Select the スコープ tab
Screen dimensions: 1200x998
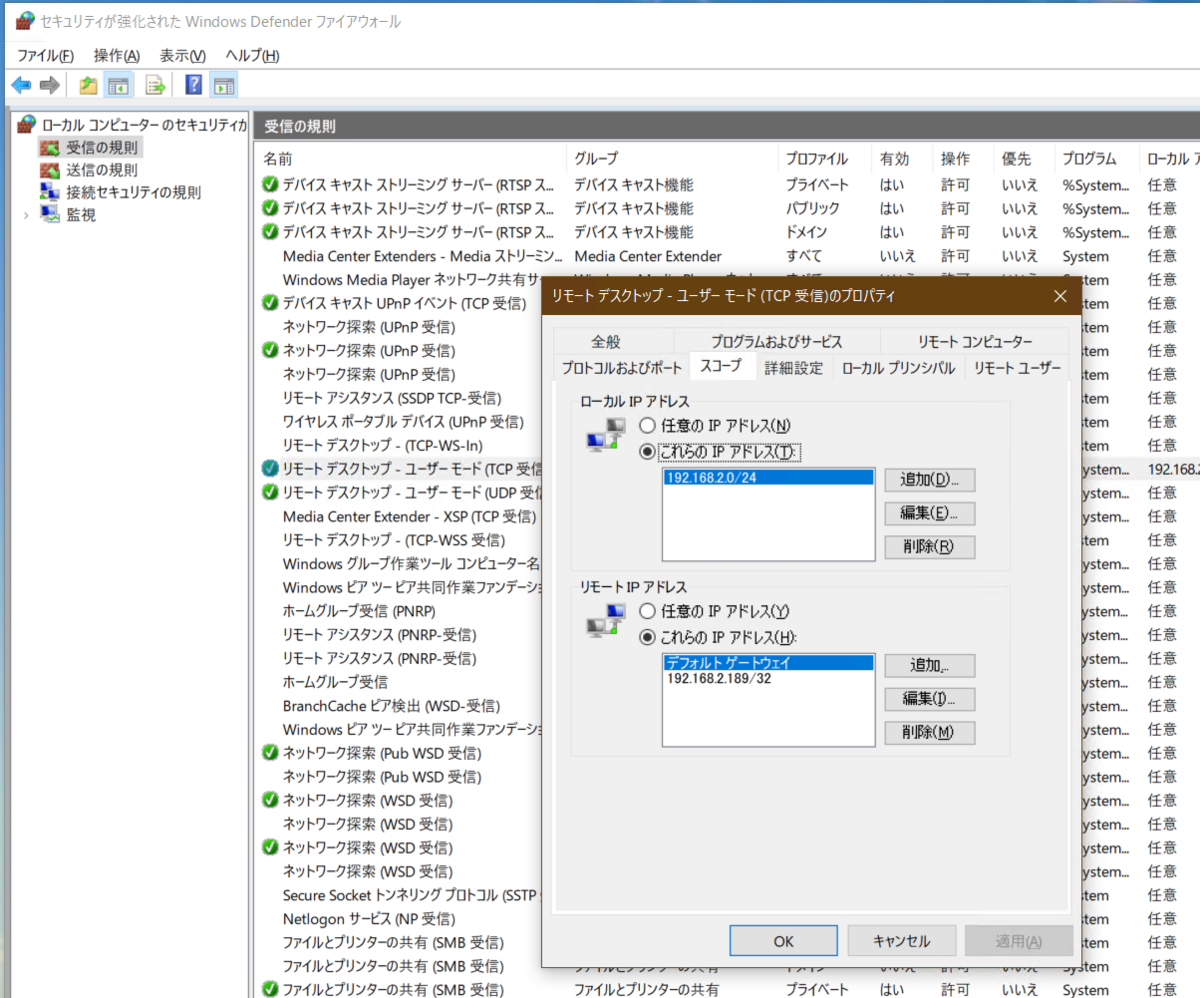coord(721,366)
